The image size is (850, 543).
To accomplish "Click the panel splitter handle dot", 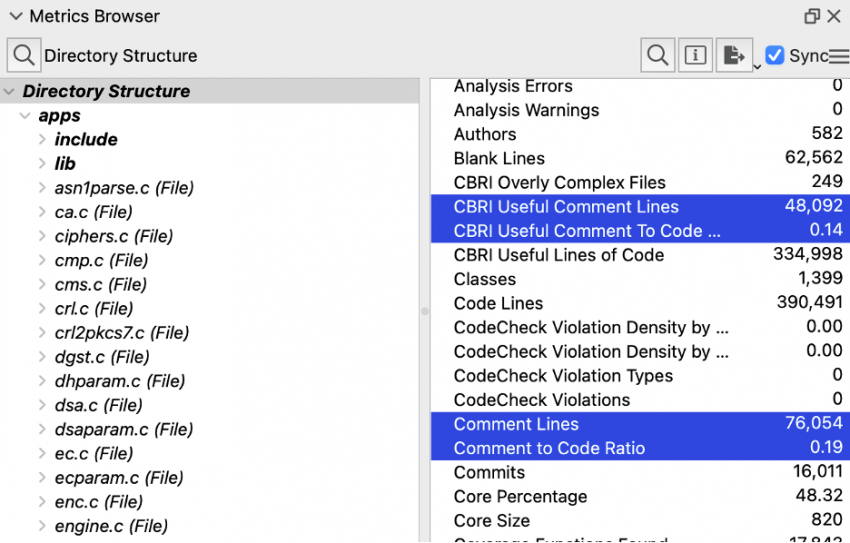I will pyautogui.click(x=425, y=311).
